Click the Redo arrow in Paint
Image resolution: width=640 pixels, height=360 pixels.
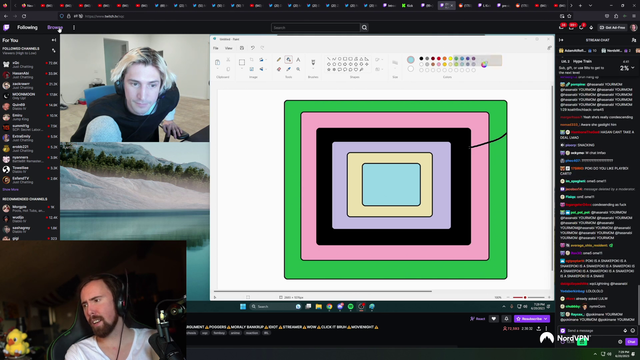click(262, 48)
